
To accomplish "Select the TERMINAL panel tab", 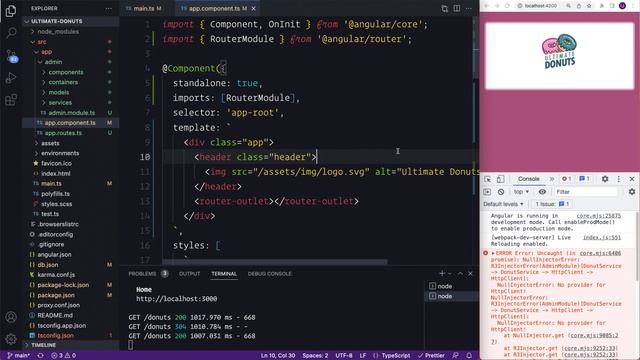I will pyautogui.click(x=224, y=274).
